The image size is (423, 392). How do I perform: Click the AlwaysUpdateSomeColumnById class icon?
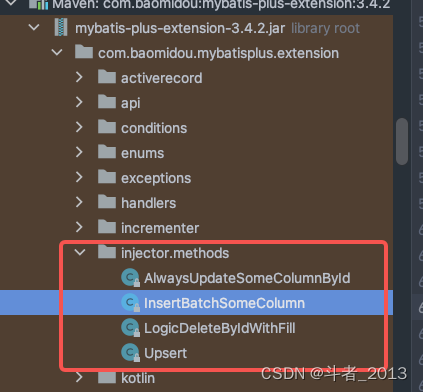point(130,278)
